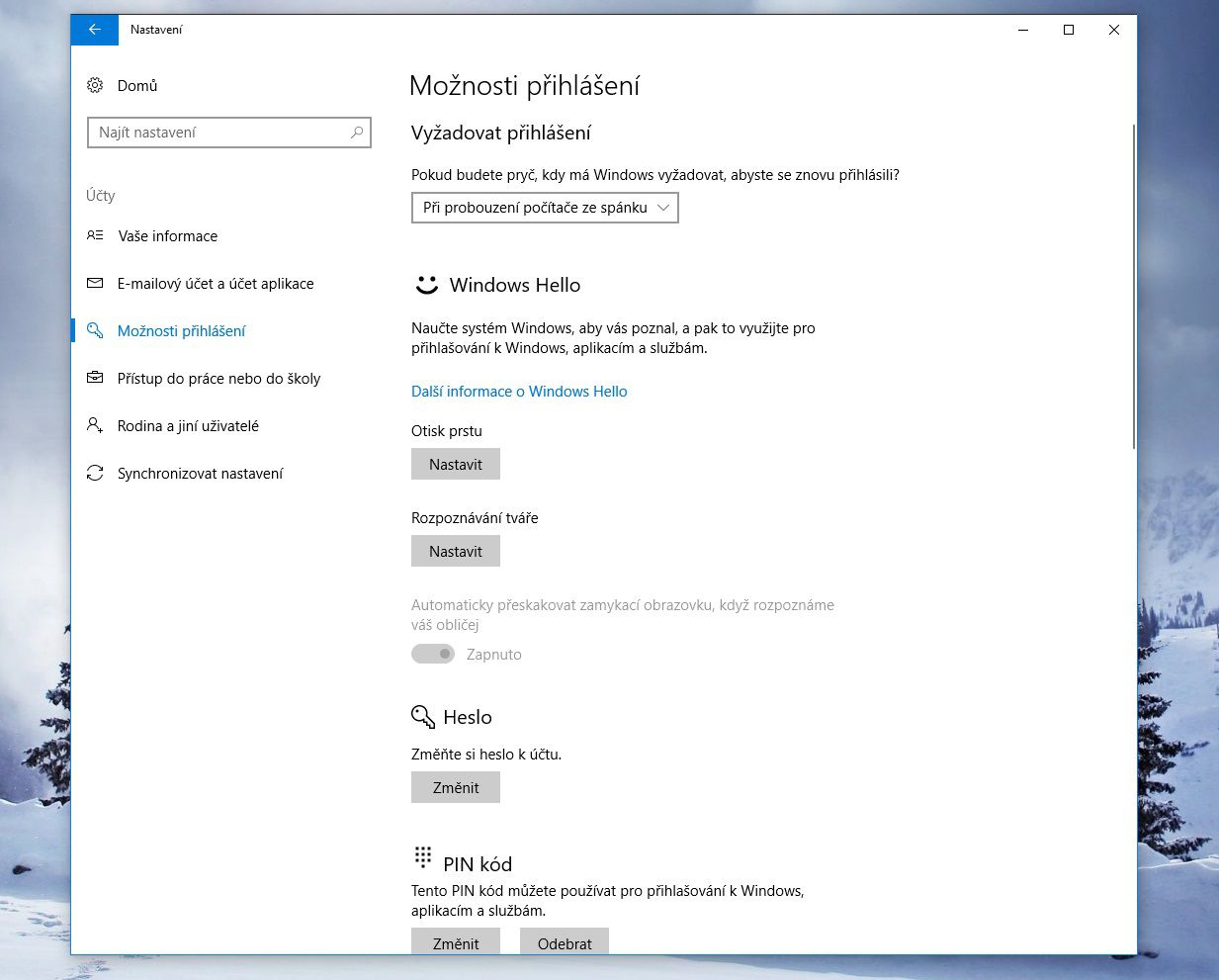Click the Rodina a jiní uživatelé icon
1219x980 pixels.
click(x=95, y=425)
